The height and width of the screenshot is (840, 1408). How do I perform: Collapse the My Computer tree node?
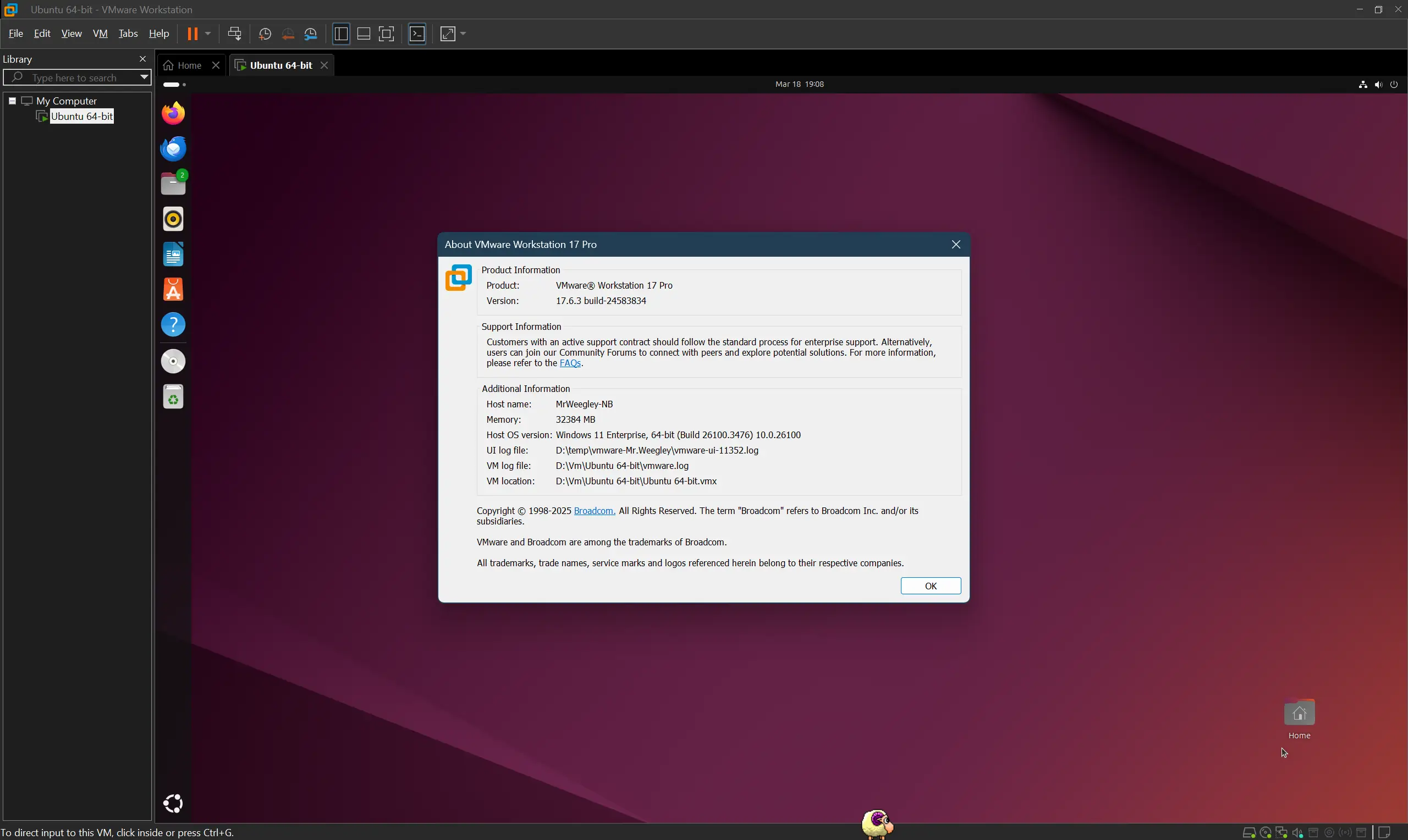click(13, 101)
